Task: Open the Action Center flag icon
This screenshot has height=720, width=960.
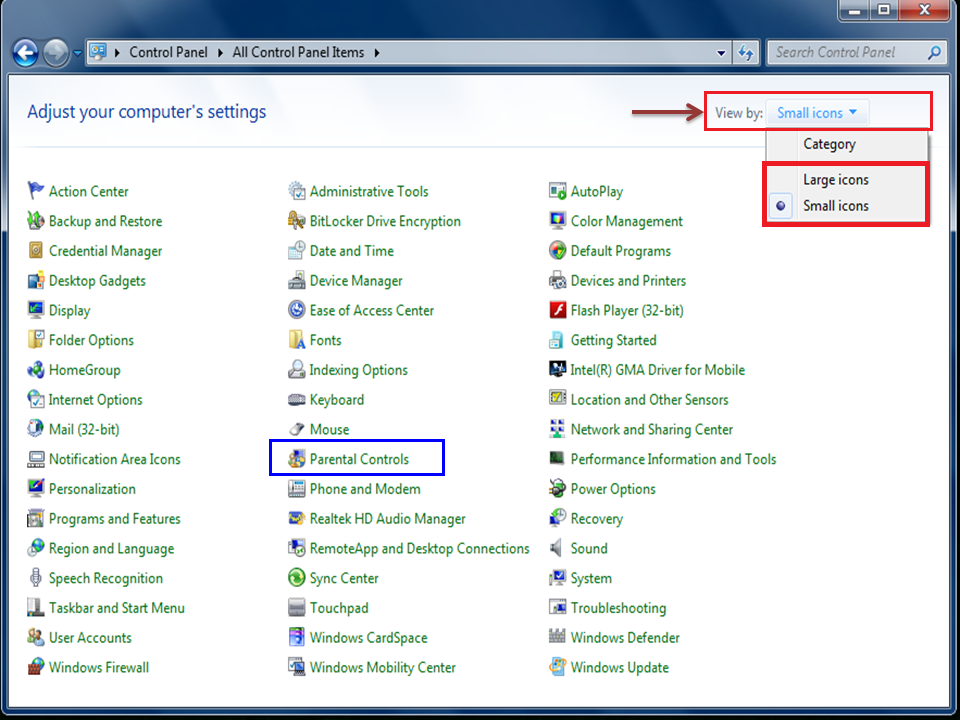Action: coord(36,190)
